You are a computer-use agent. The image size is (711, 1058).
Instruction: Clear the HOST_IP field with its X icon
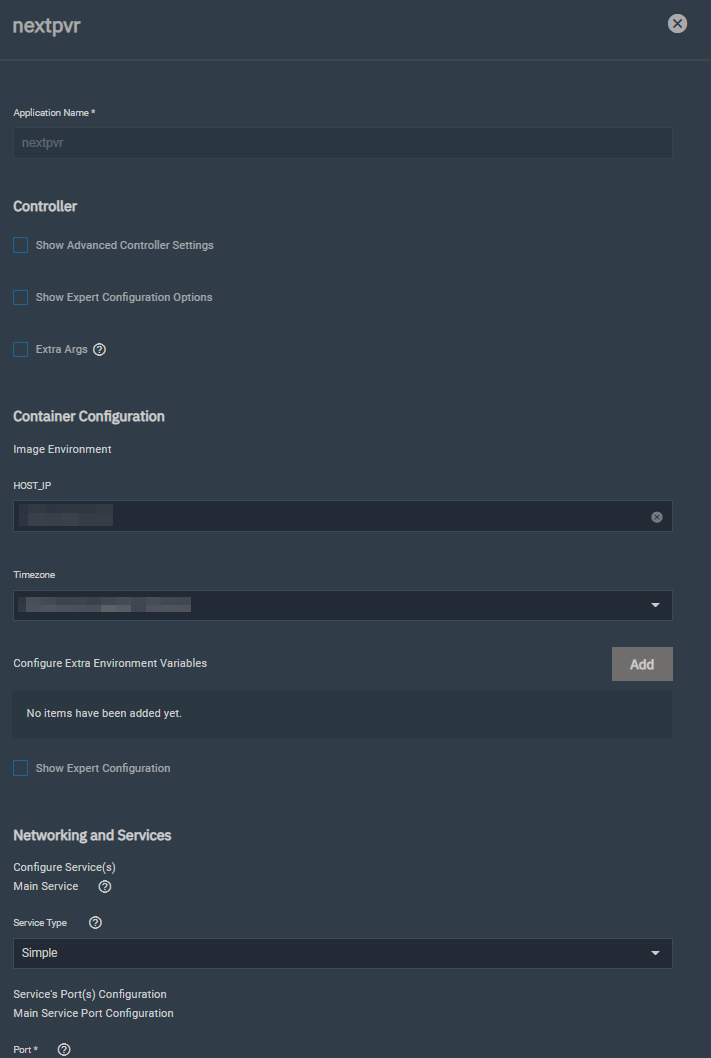[656, 517]
